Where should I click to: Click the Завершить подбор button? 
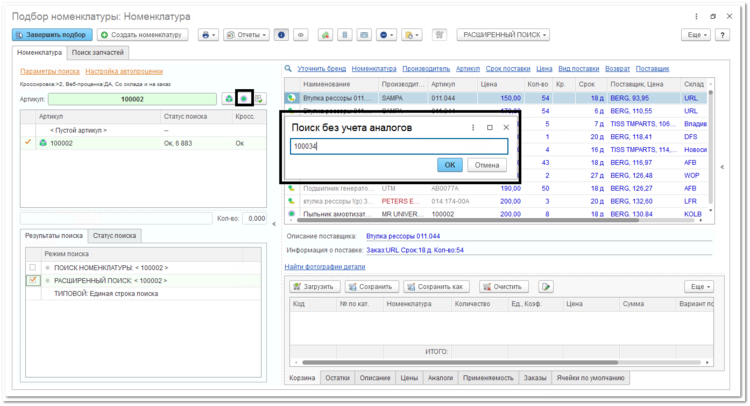pyautogui.click(x=52, y=35)
